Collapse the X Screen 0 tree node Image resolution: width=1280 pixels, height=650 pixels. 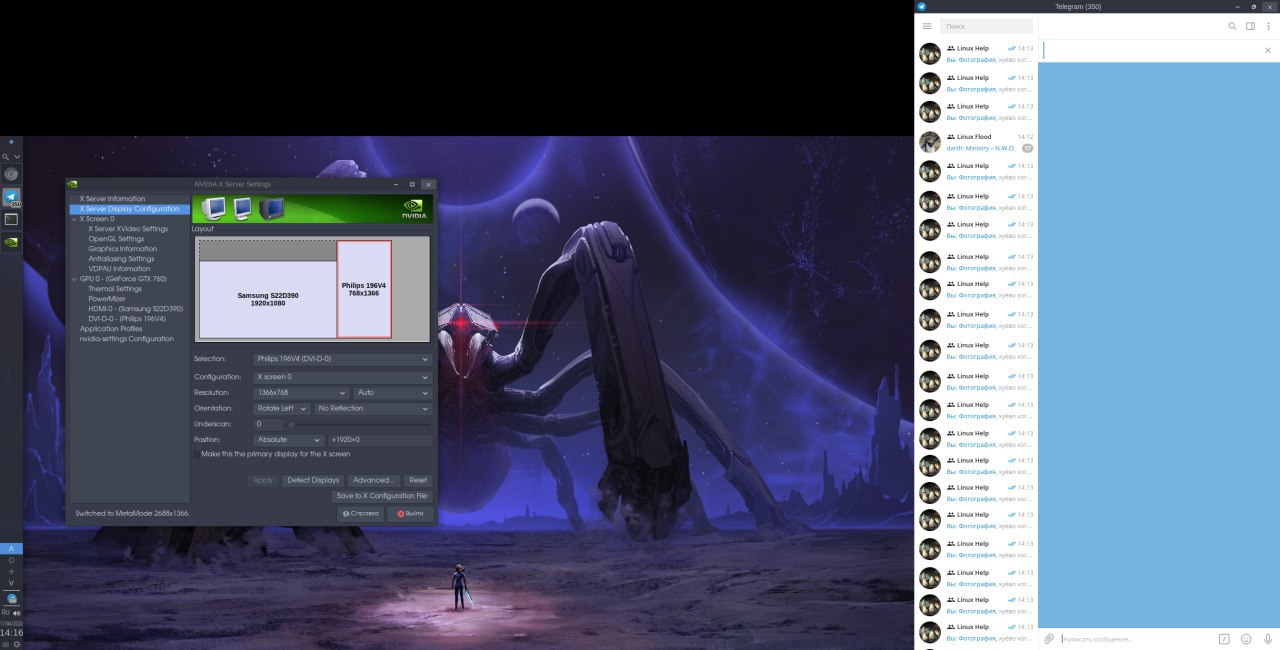(74, 219)
